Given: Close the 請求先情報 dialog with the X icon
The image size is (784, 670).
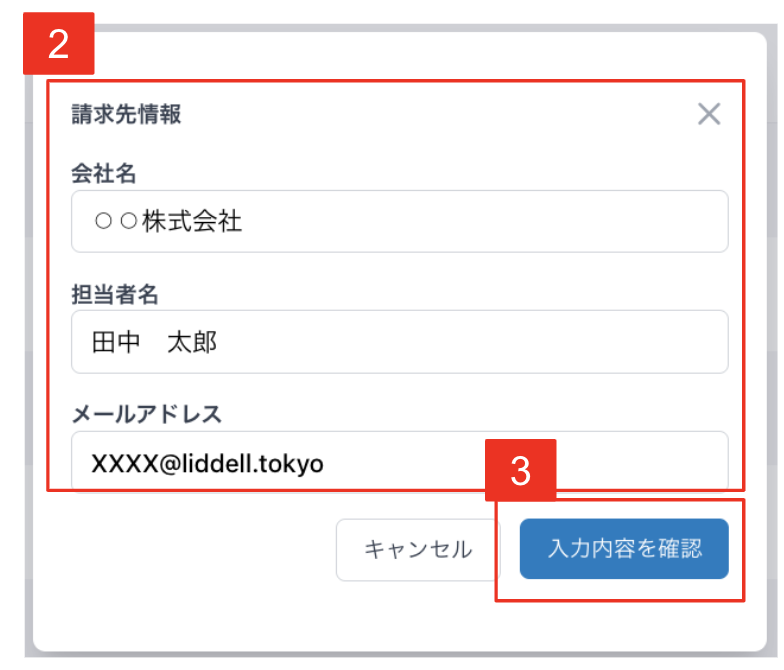Looking at the screenshot, I should pos(709,114).
